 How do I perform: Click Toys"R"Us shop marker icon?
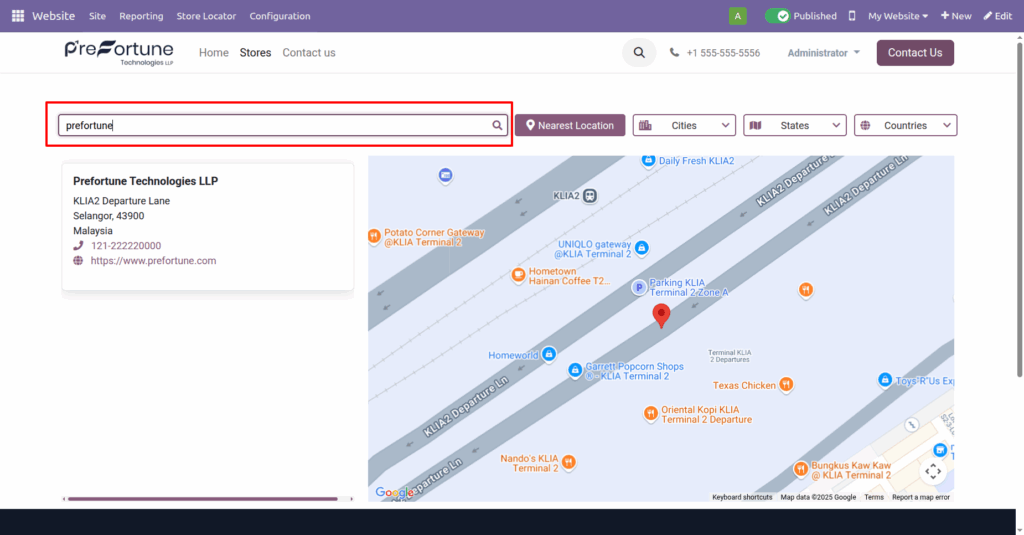coord(885,380)
